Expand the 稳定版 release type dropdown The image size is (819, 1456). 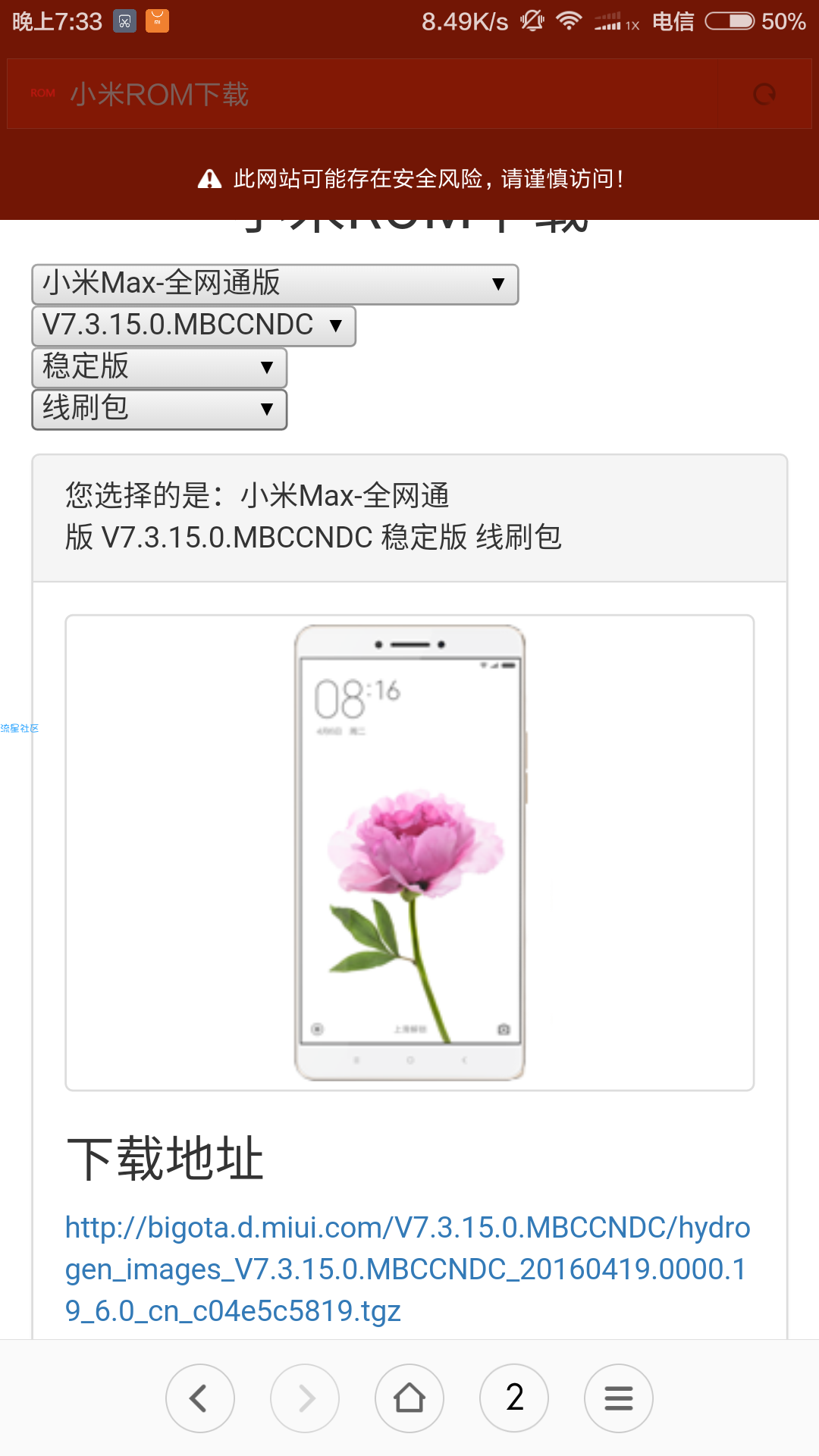pyautogui.click(x=159, y=368)
